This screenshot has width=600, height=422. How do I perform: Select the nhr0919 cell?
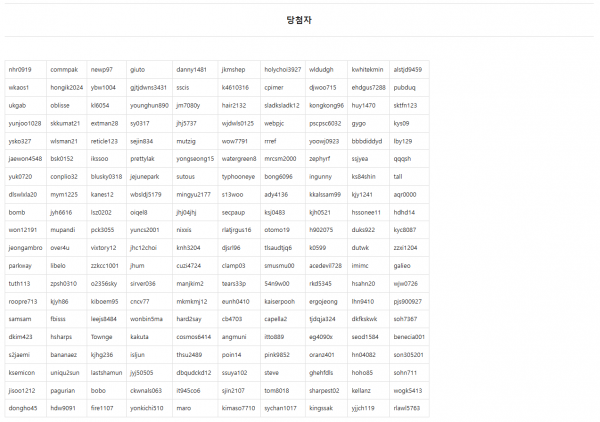[20, 70]
